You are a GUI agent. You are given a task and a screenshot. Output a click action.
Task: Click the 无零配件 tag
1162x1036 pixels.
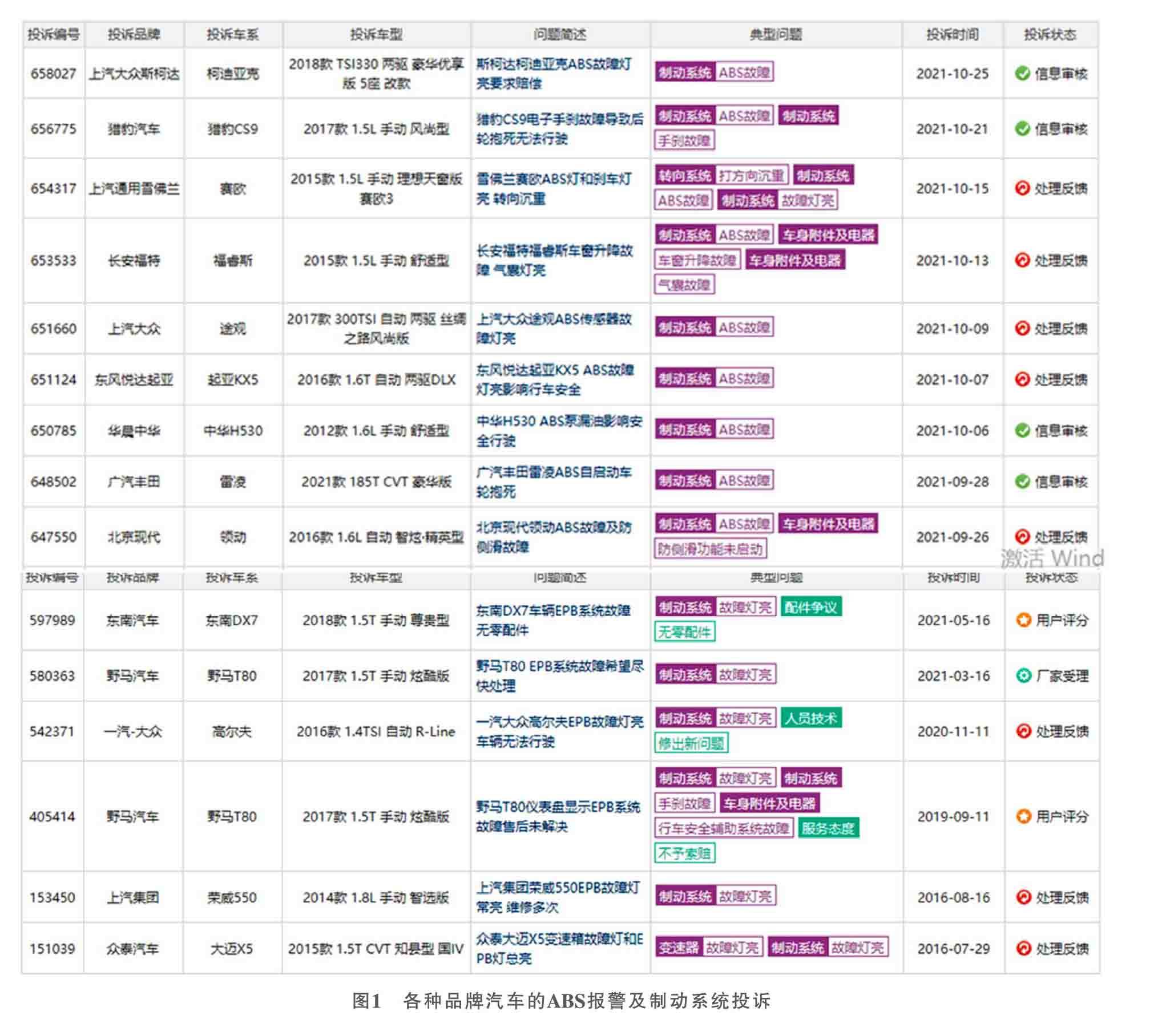(684, 632)
